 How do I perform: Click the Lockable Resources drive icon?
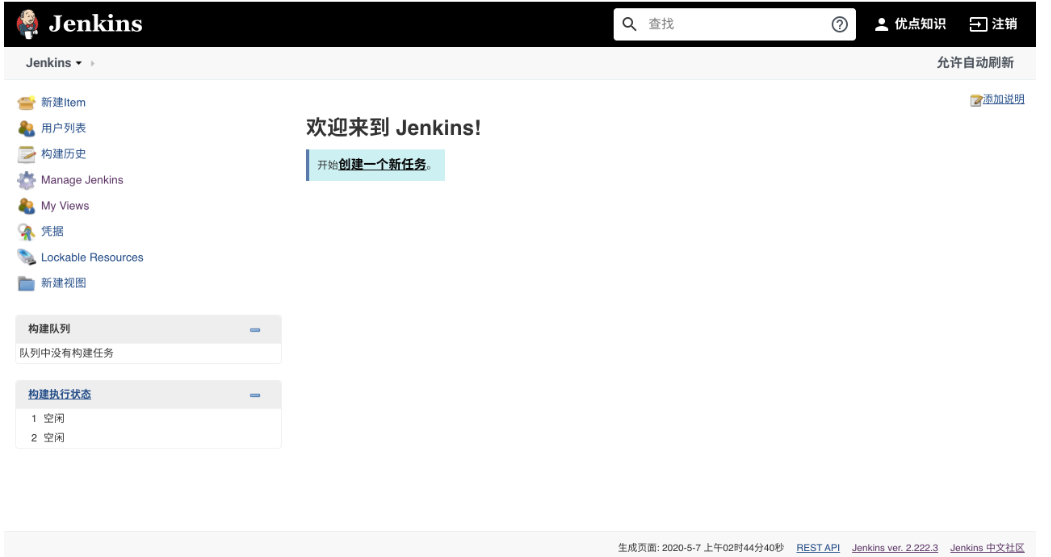point(26,257)
